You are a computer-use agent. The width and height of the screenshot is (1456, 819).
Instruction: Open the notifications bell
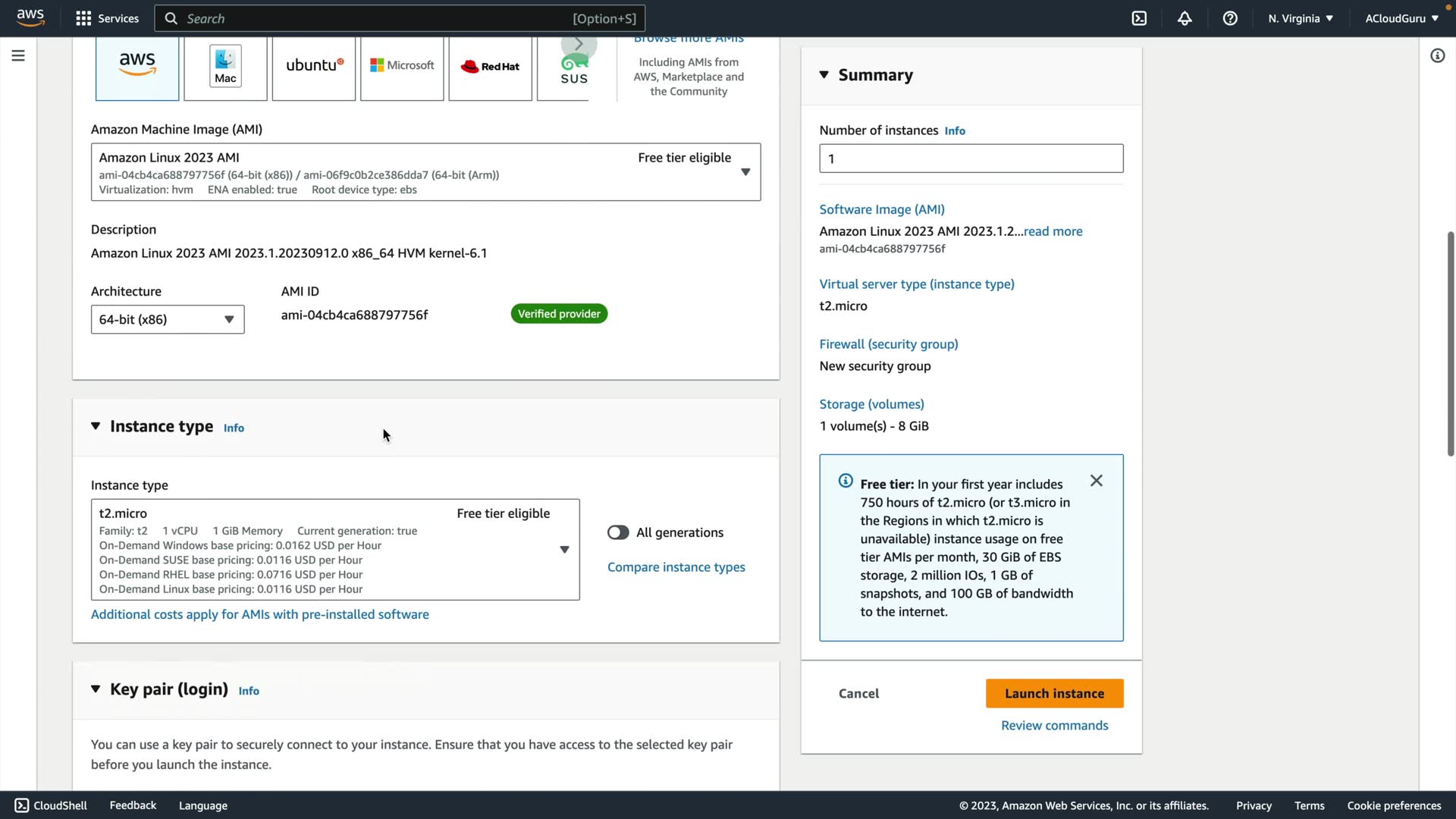(x=1185, y=18)
